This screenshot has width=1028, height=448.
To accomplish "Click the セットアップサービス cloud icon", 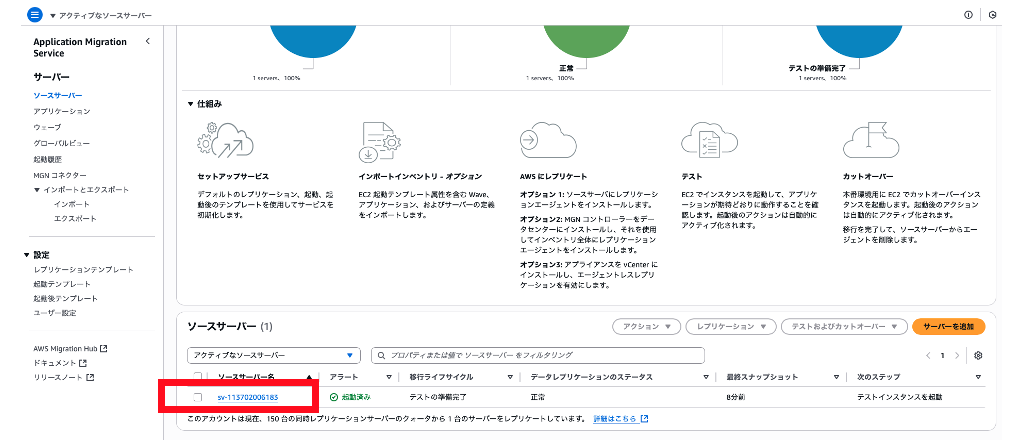I will pyautogui.click(x=225, y=142).
